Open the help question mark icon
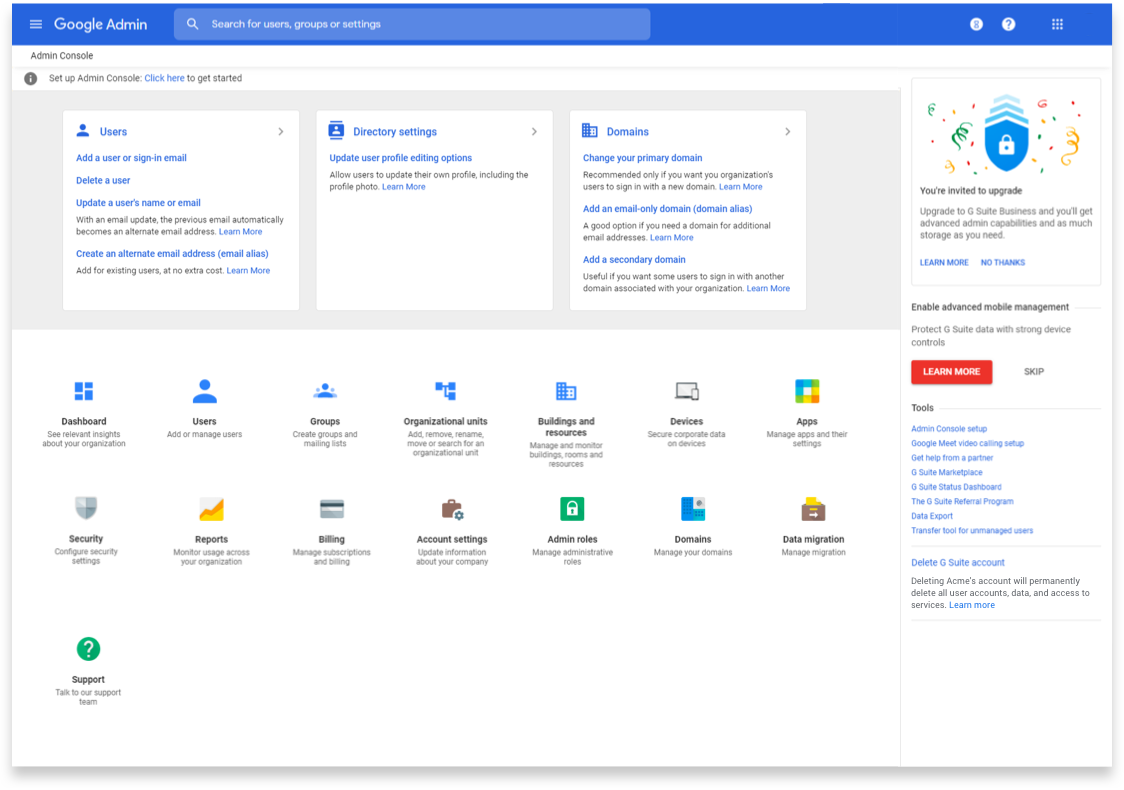 pyautogui.click(x=1008, y=23)
